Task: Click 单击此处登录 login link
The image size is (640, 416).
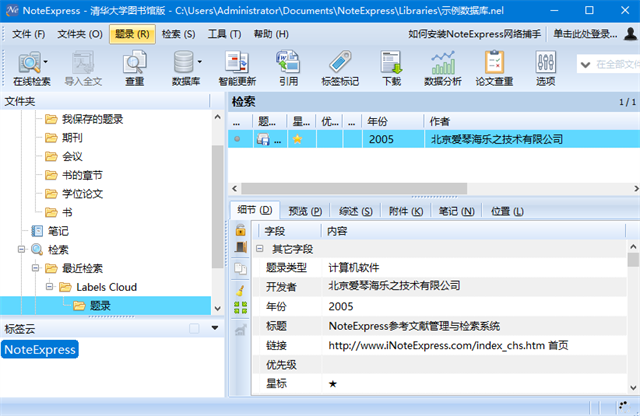Action: tap(585, 34)
